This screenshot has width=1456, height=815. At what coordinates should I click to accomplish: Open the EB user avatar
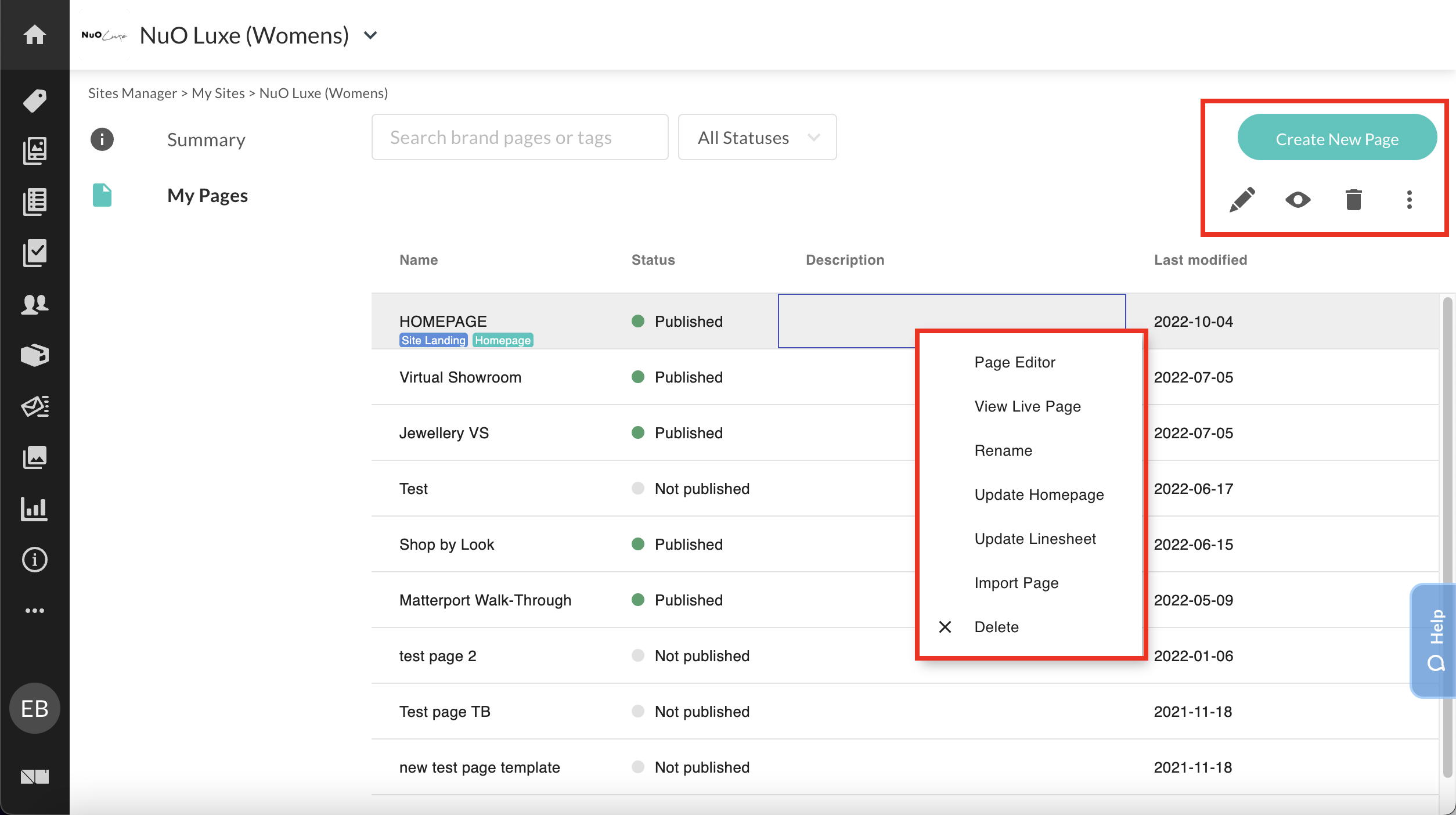[x=35, y=708]
